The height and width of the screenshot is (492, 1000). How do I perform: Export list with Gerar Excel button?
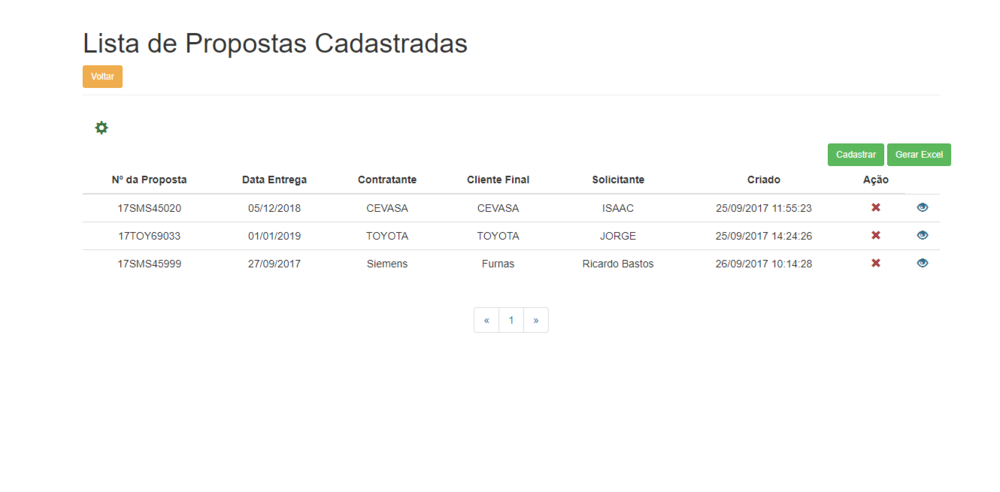[x=918, y=155]
